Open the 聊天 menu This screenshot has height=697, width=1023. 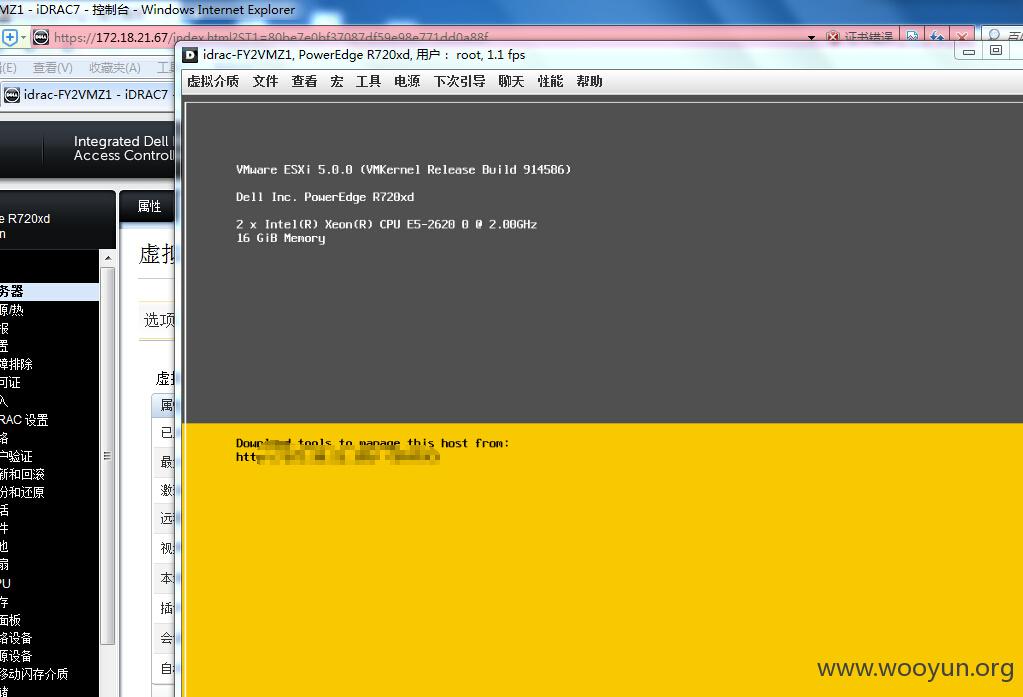pos(511,81)
